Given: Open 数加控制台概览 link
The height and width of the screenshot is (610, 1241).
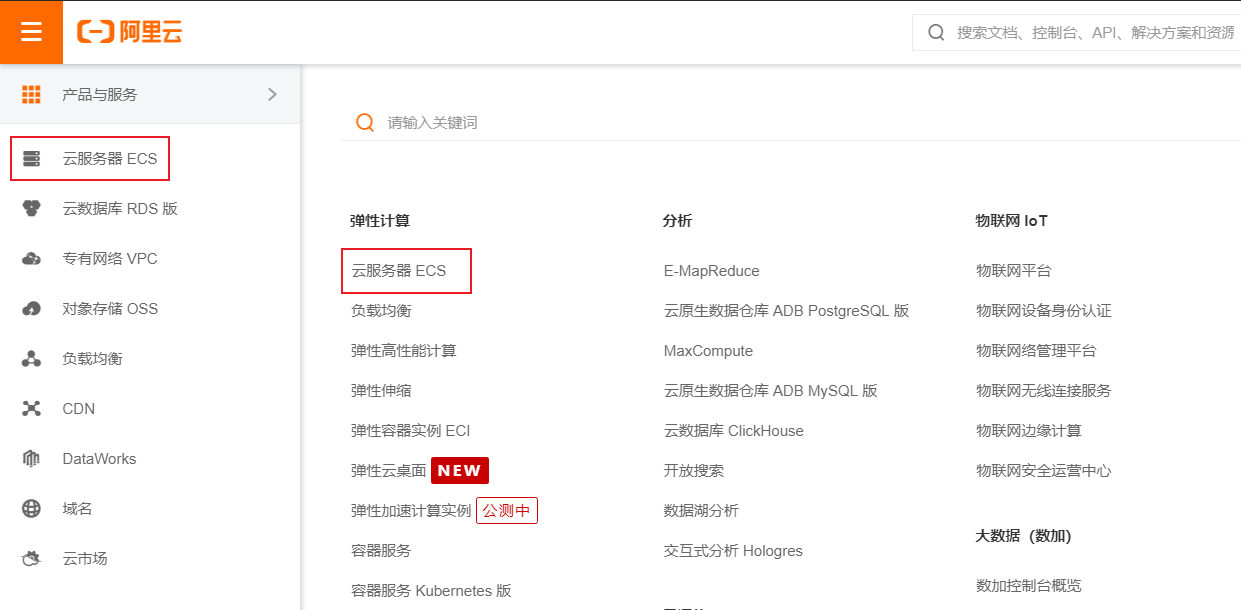Looking at the screenshot, I should 1029,585.
